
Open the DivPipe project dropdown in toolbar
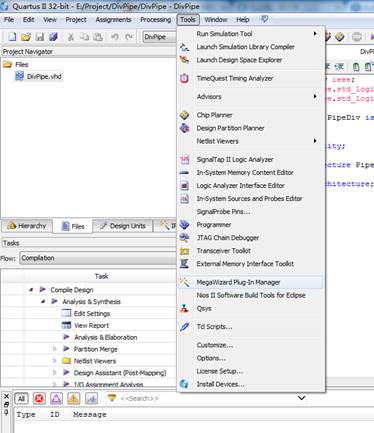(159, 37)
